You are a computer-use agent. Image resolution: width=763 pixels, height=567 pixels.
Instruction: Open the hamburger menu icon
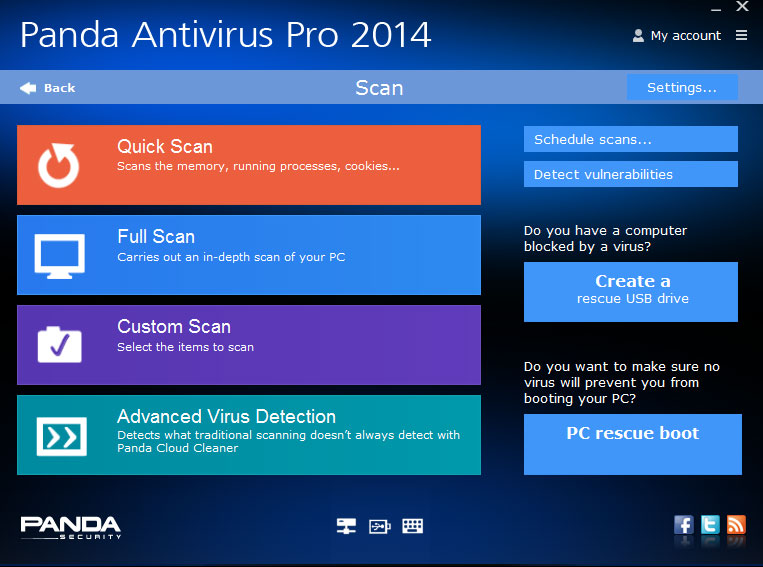pyautogui.click(x=741, y=35)
